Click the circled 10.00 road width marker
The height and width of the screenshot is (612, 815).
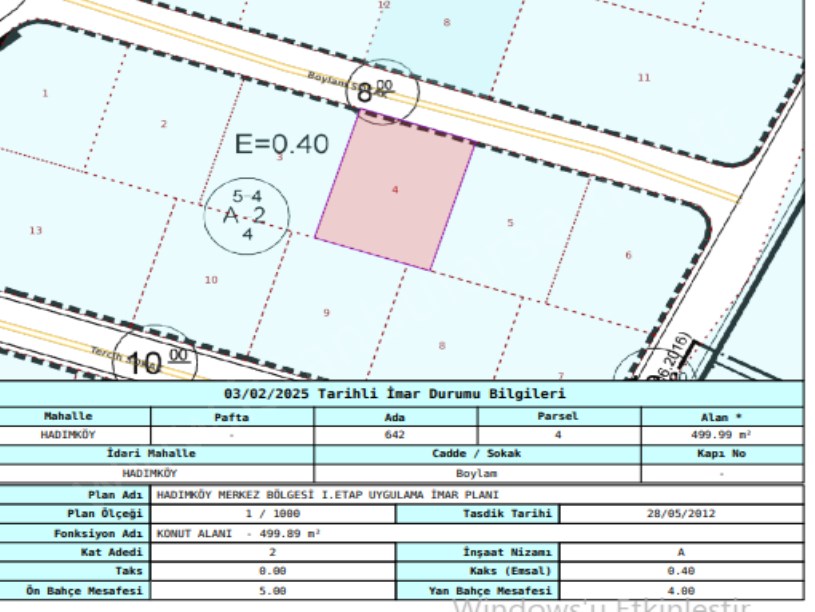tap(153, 358)
